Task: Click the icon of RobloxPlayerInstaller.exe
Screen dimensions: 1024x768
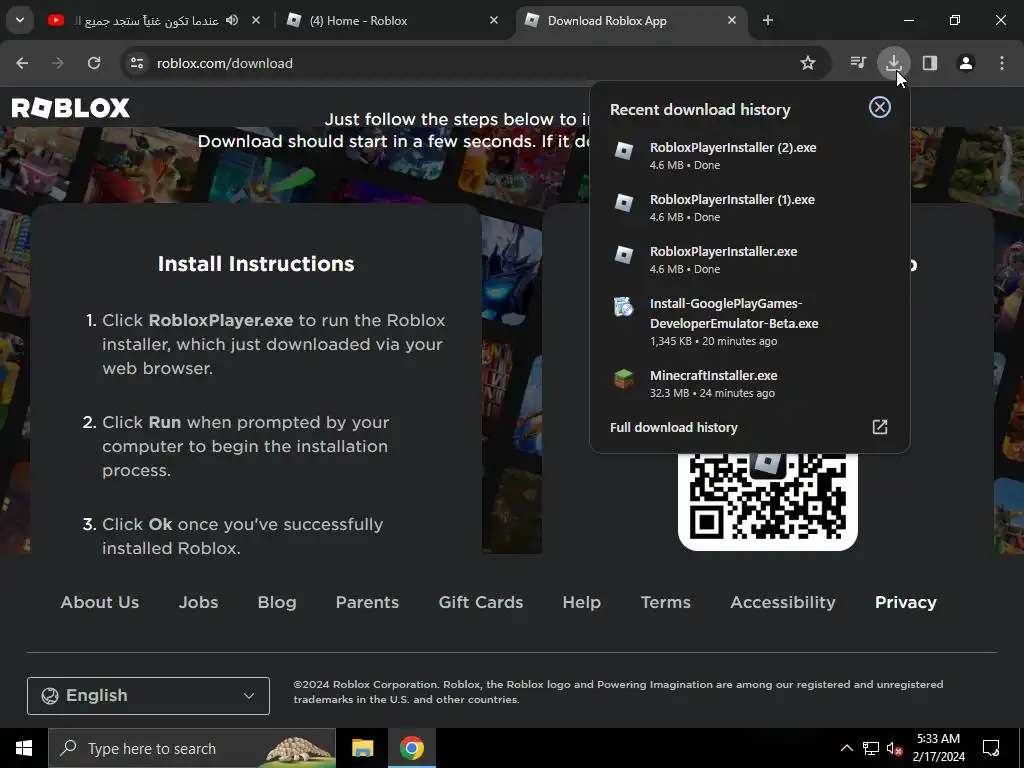Action: click(624, 254)
